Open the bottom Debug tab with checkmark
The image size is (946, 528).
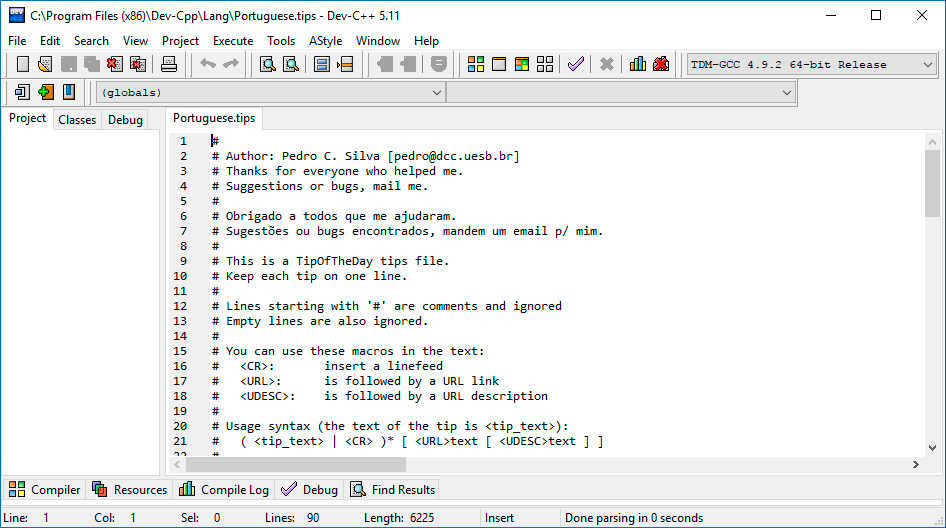tap(310, 489)
